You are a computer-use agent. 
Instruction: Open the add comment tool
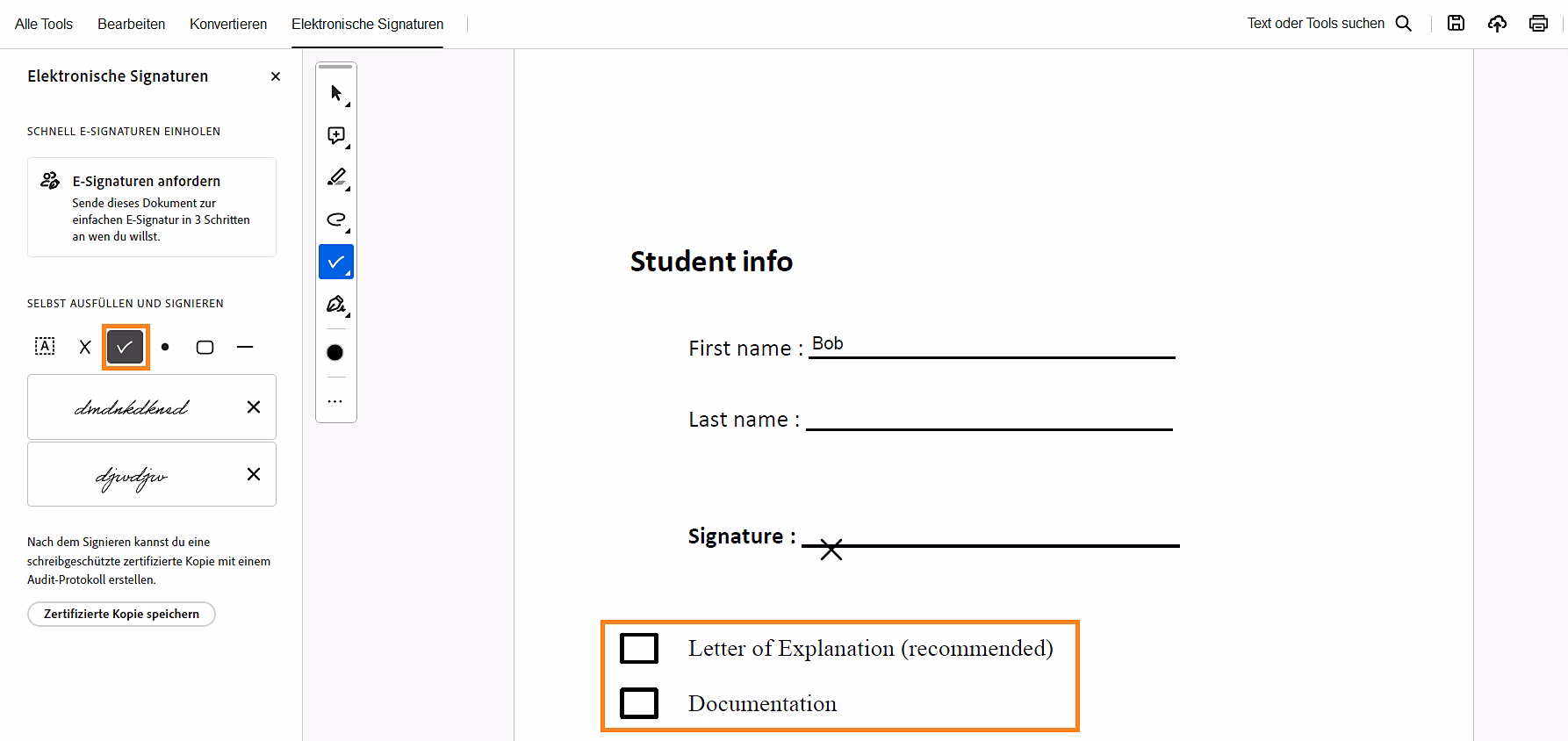(x=336, y=135)
